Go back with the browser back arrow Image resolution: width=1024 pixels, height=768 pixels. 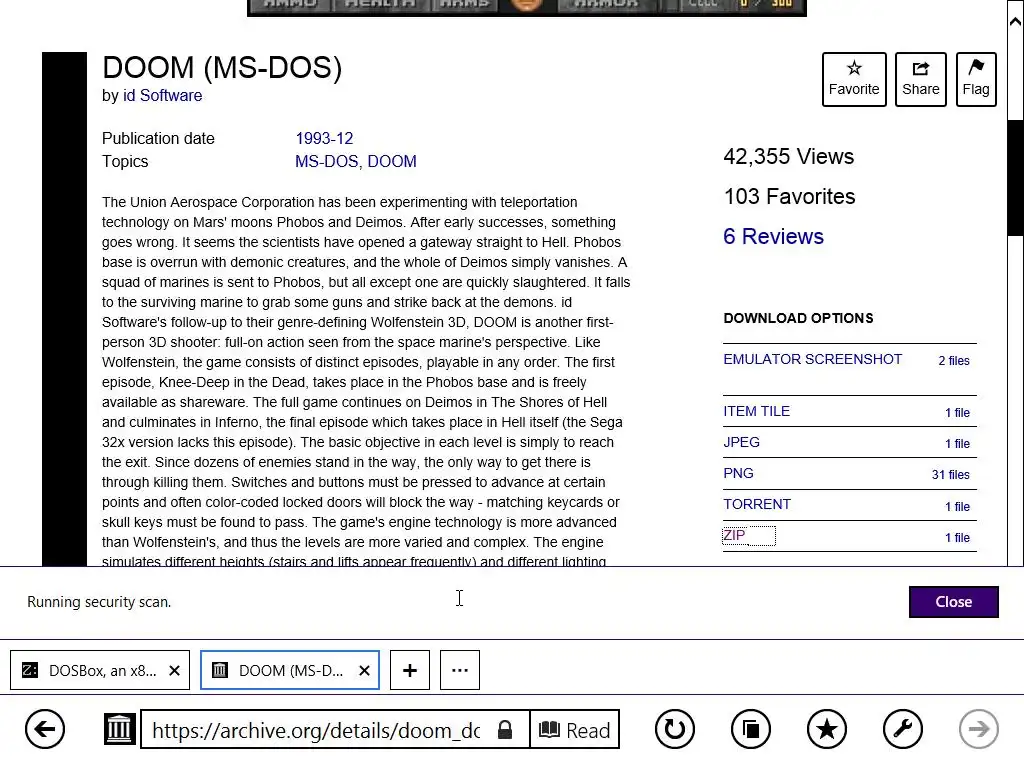(45, 729)
